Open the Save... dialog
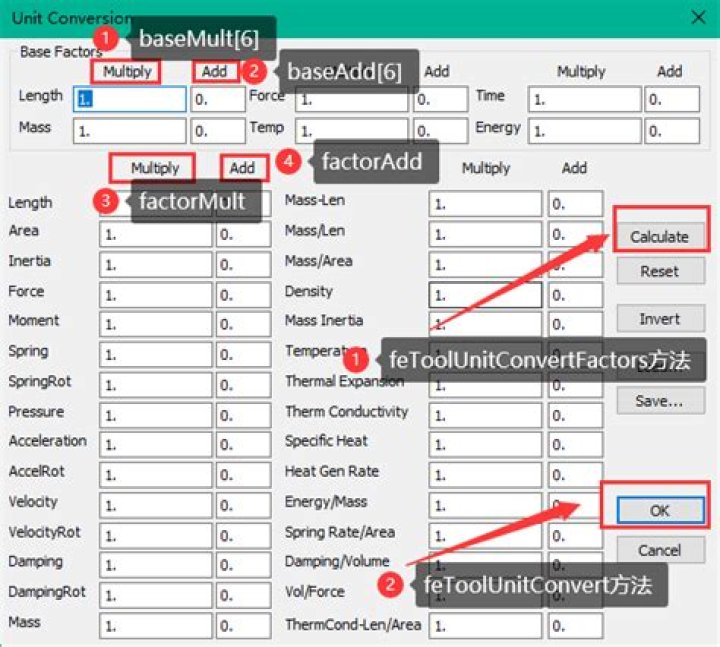The width and height of the screenshot is (720, 647). pyautogui.click(x=659, y=401)
